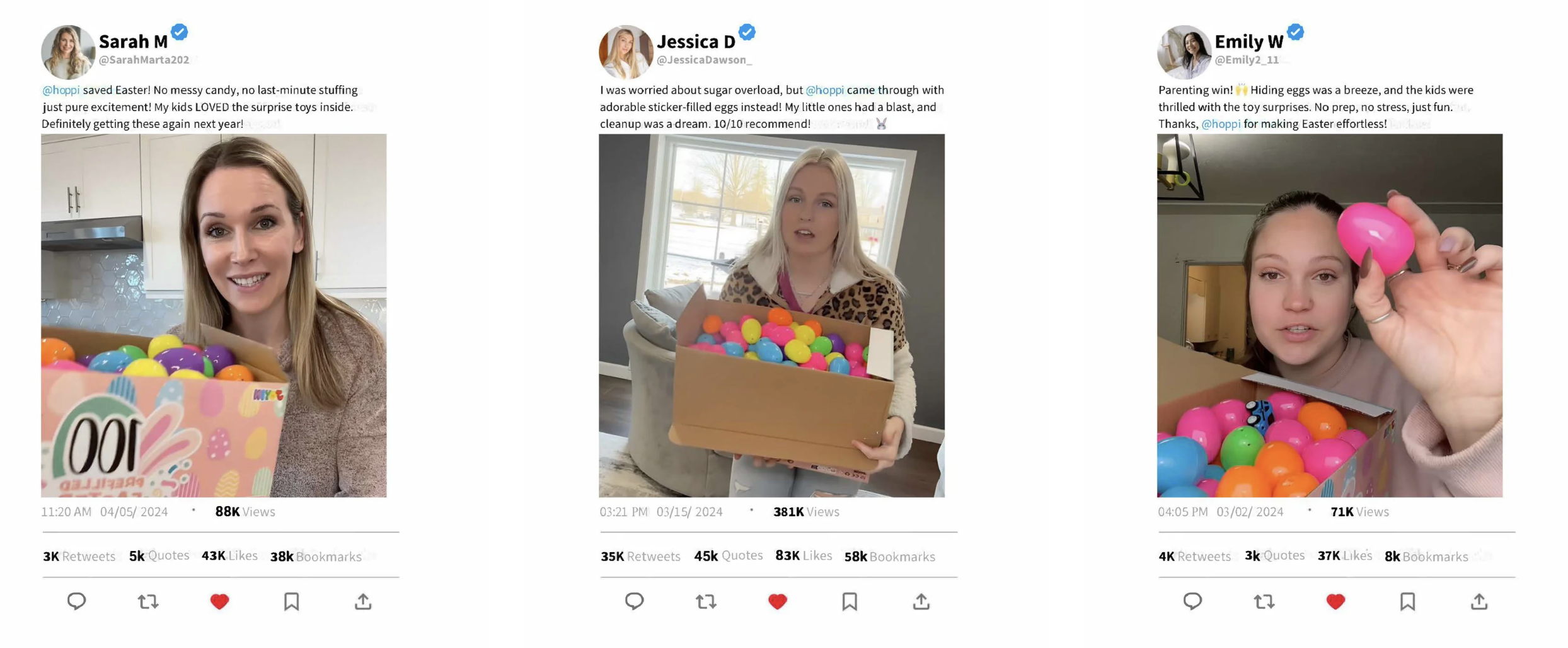Open the @hoppi mention in Sarah M's post
The width and height of the screenshot is (1568, 648).
[x=61, y=90]
